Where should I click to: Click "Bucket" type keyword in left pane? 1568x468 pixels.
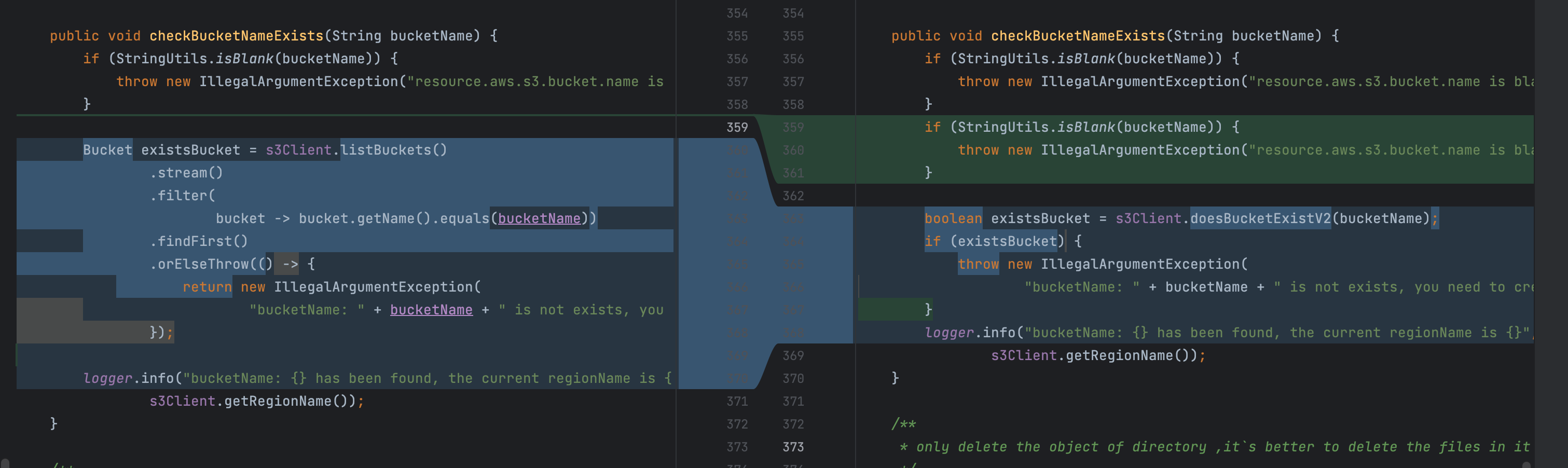(107, 150)
